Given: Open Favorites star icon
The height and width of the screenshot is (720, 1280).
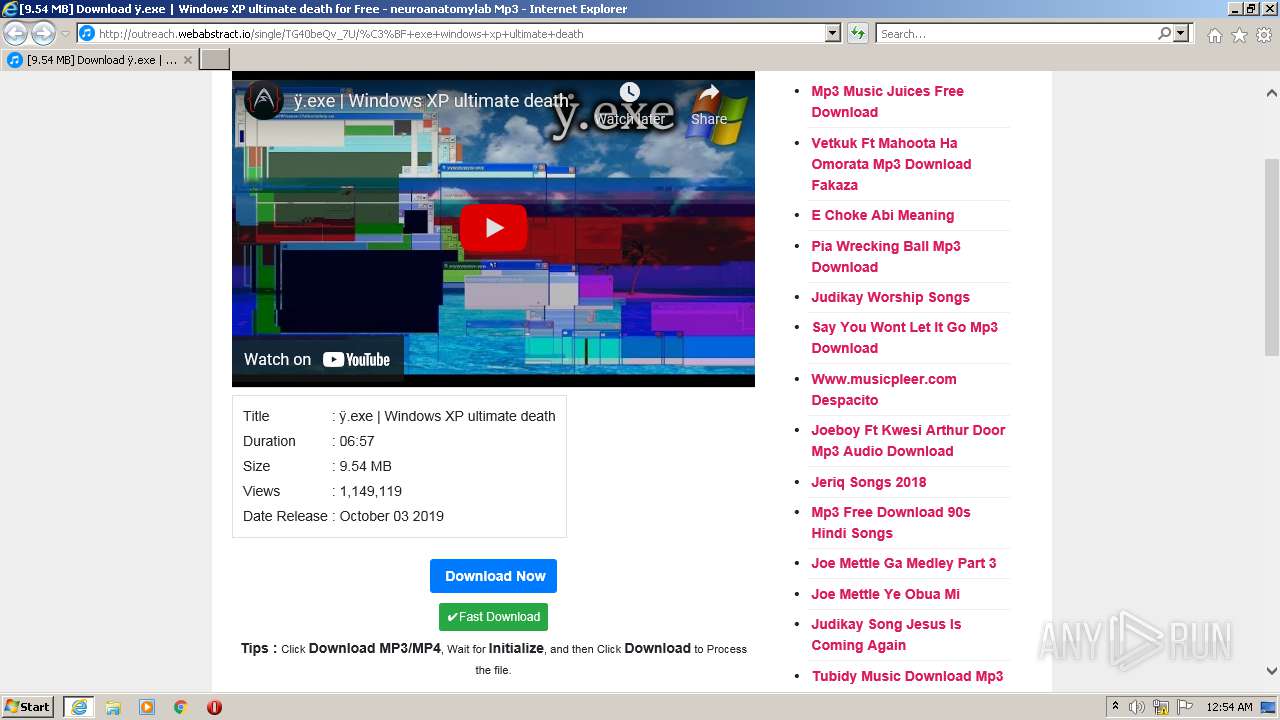Looking at the screenshot, I should click(x=1239, y=35).
